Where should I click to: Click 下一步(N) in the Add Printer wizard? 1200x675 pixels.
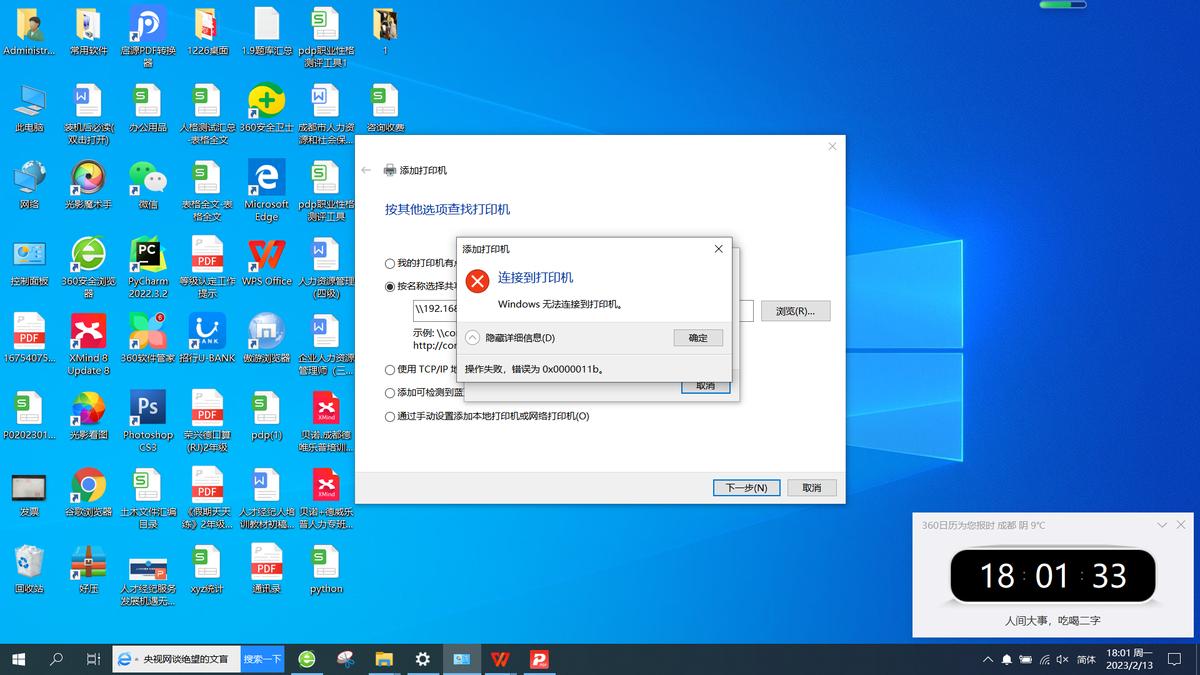click(746, 488)
